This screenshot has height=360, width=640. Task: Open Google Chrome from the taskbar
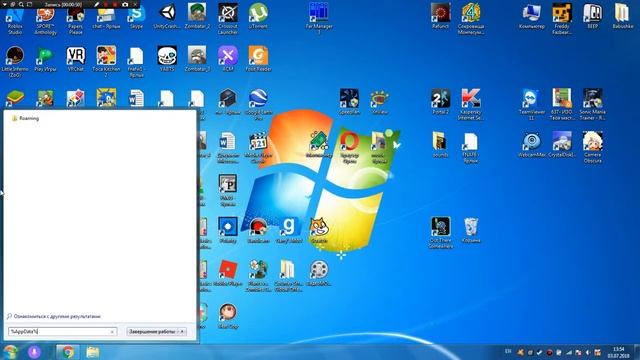[68, 352]
